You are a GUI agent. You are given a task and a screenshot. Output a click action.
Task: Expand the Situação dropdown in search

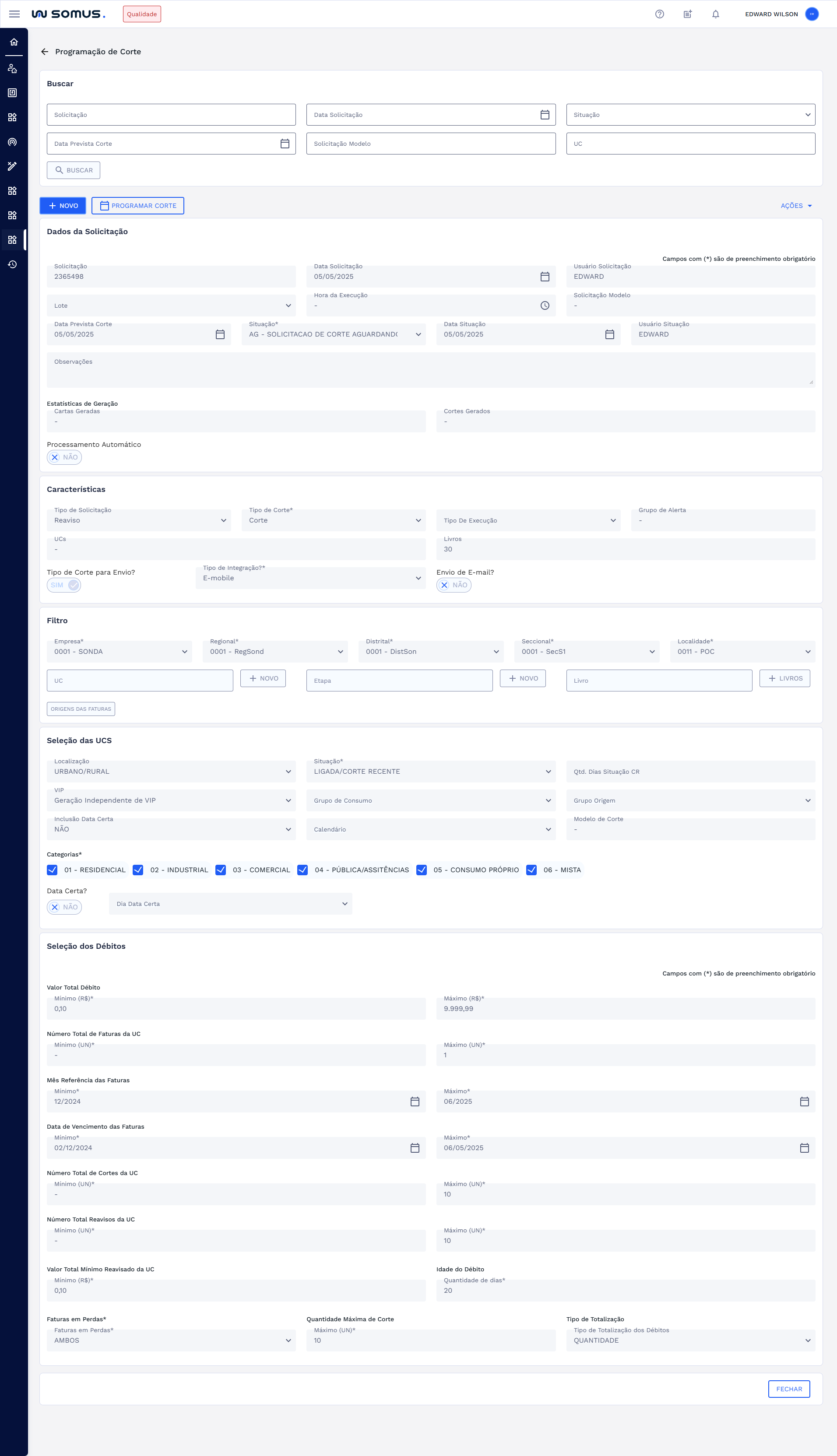point(690,115)
